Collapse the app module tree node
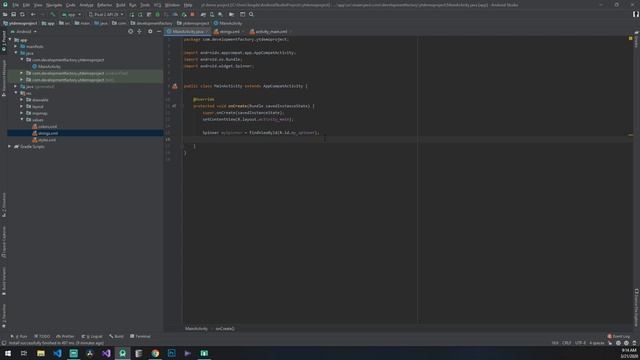Viewport: 640px width, 360px height. point(10,40)
